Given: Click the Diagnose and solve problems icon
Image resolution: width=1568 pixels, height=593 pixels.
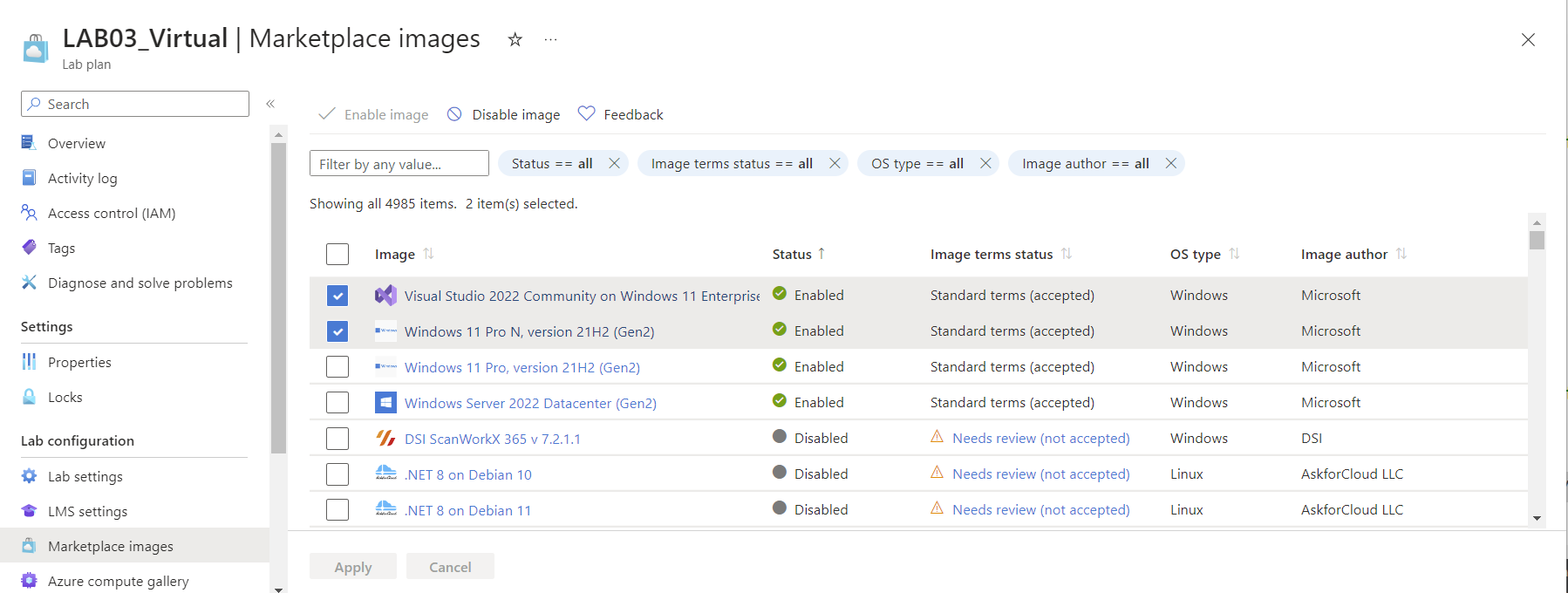Looking at the screenshot, I should click(29, 283).
